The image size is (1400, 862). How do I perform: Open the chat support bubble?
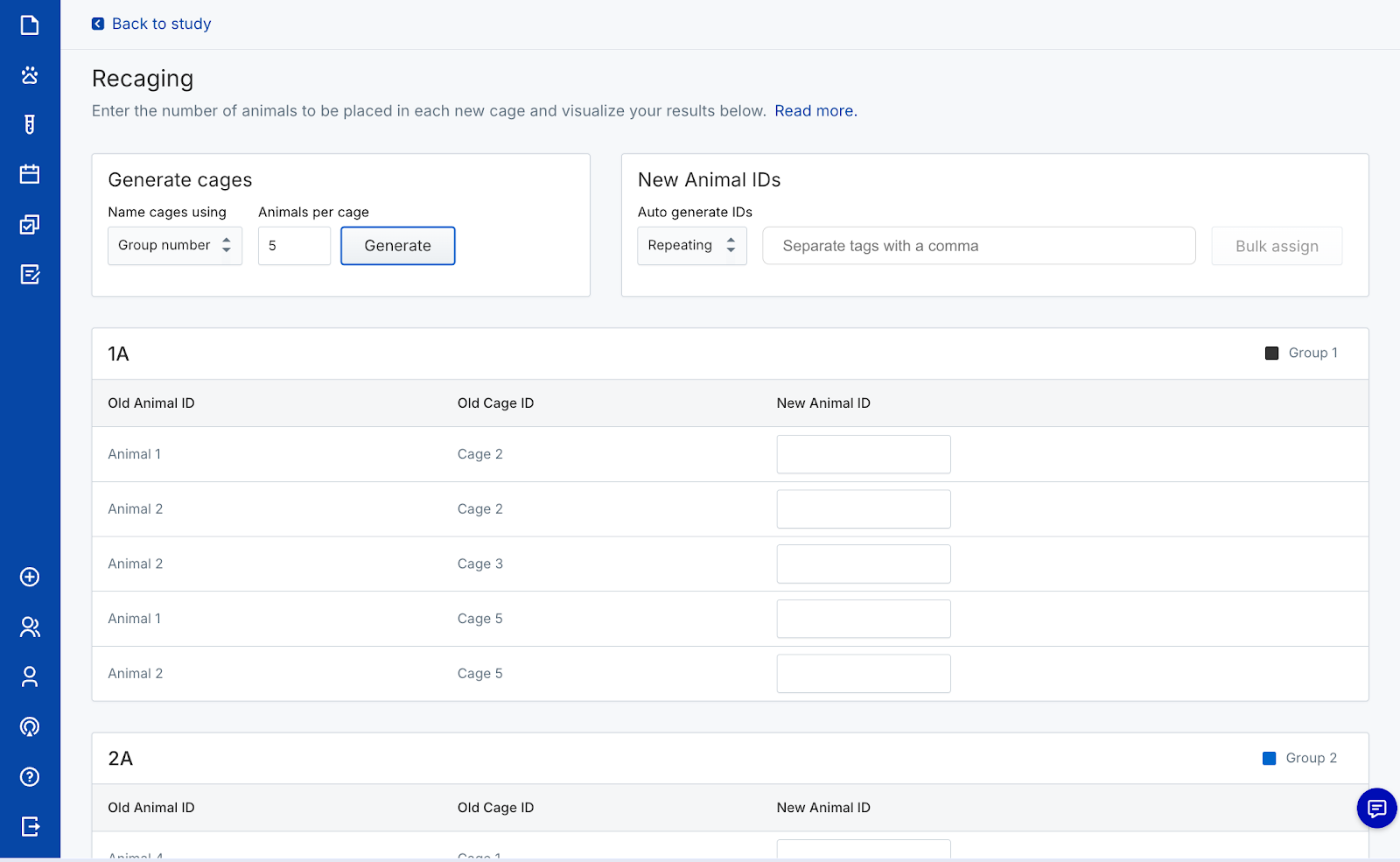[x=1376, y=808]
